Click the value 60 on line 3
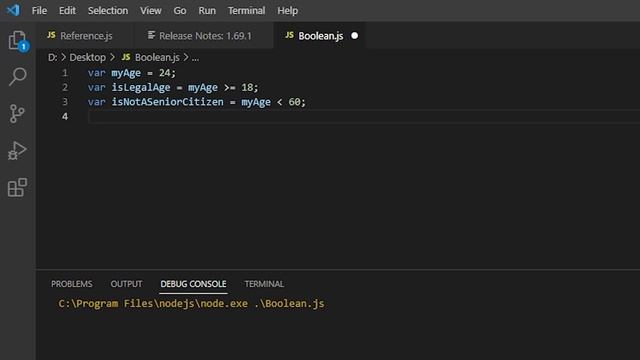The width and height of the screenshot is (640, 360). pyautogui.click(x=294, y=102)
